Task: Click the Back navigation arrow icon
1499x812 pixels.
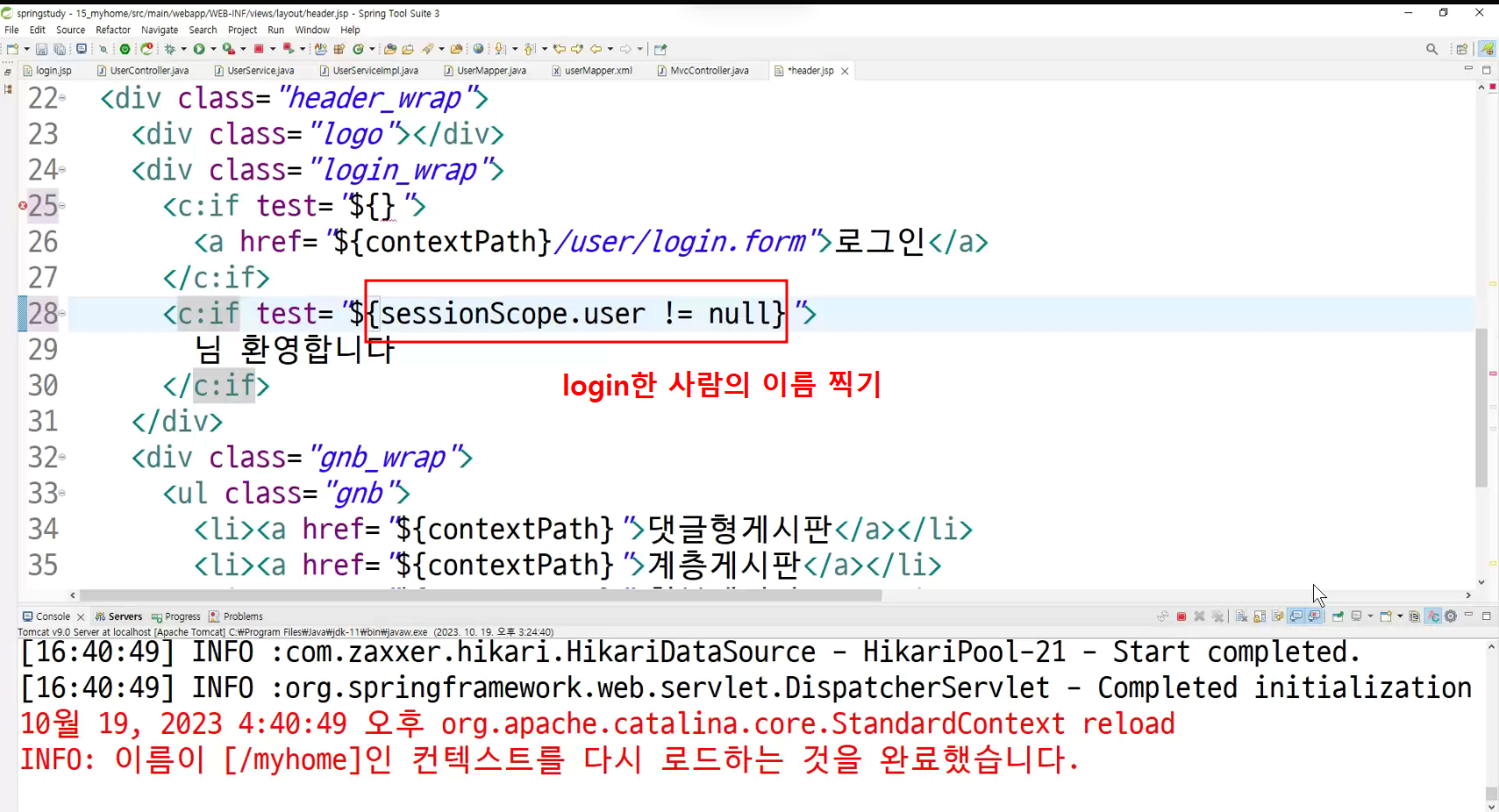Action: point(596,49)
